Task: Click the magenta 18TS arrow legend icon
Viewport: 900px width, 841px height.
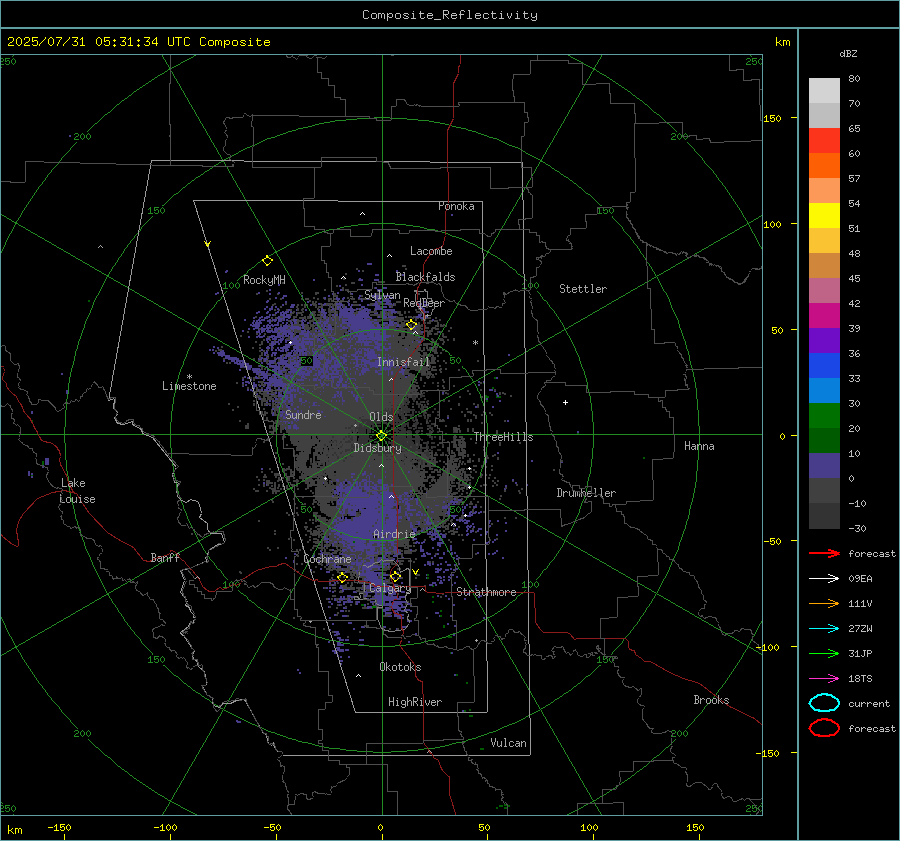Action: (x=824, y=679)
